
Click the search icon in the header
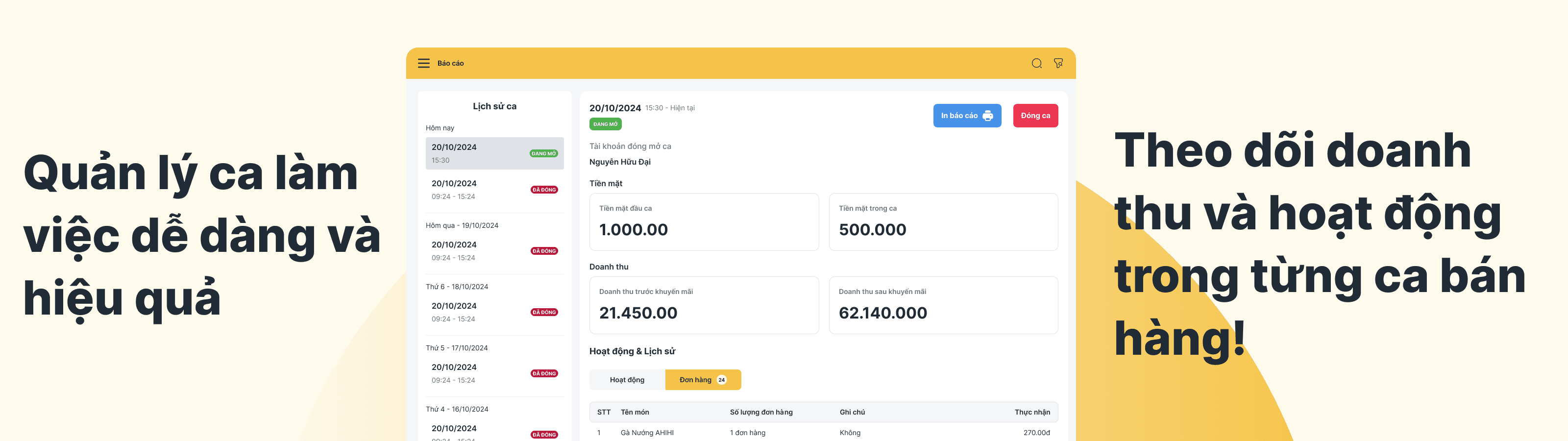1037,63
